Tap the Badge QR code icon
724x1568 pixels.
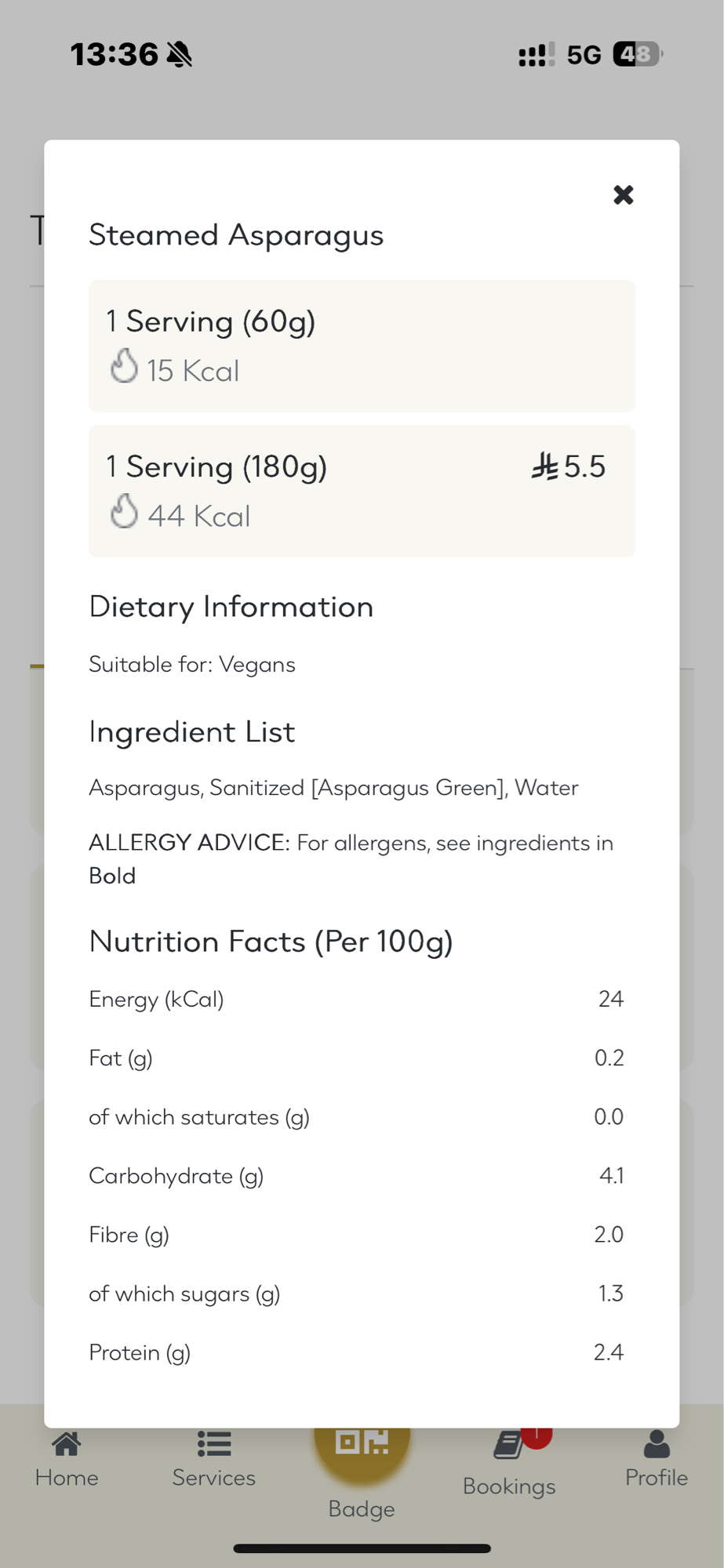362,1443
